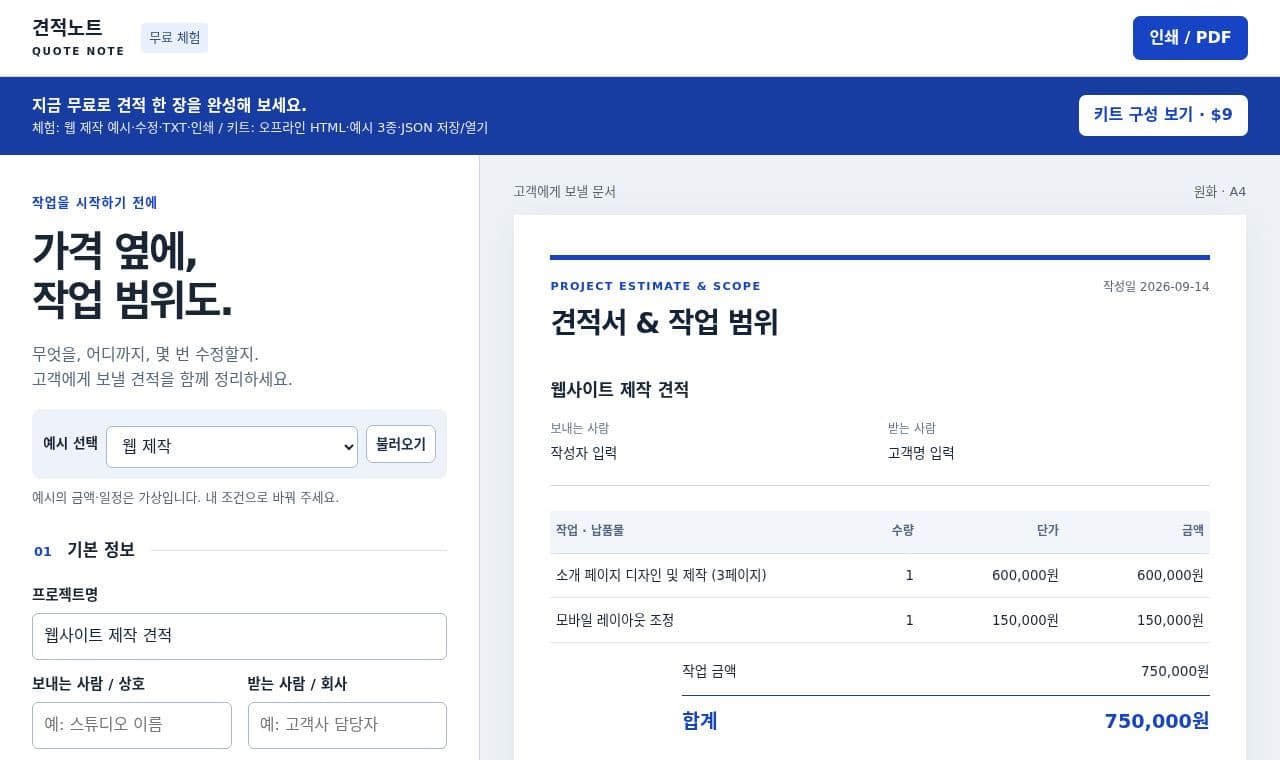Click 작성자 입력 in preview
The width and height of the screenshot is (1280, 760).
(583, 453)
